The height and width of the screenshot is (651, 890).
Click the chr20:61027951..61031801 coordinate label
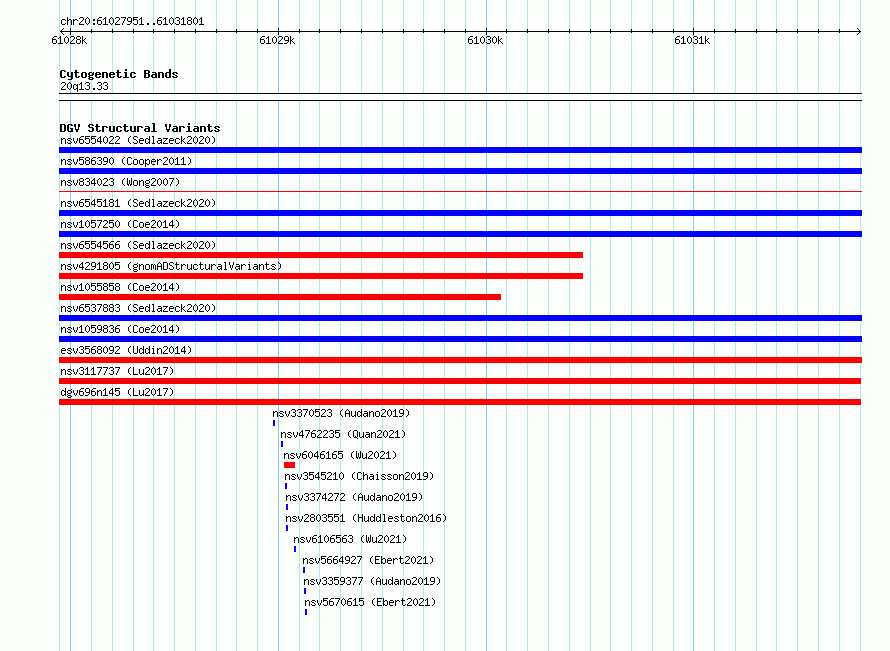[x=132, y=21]
